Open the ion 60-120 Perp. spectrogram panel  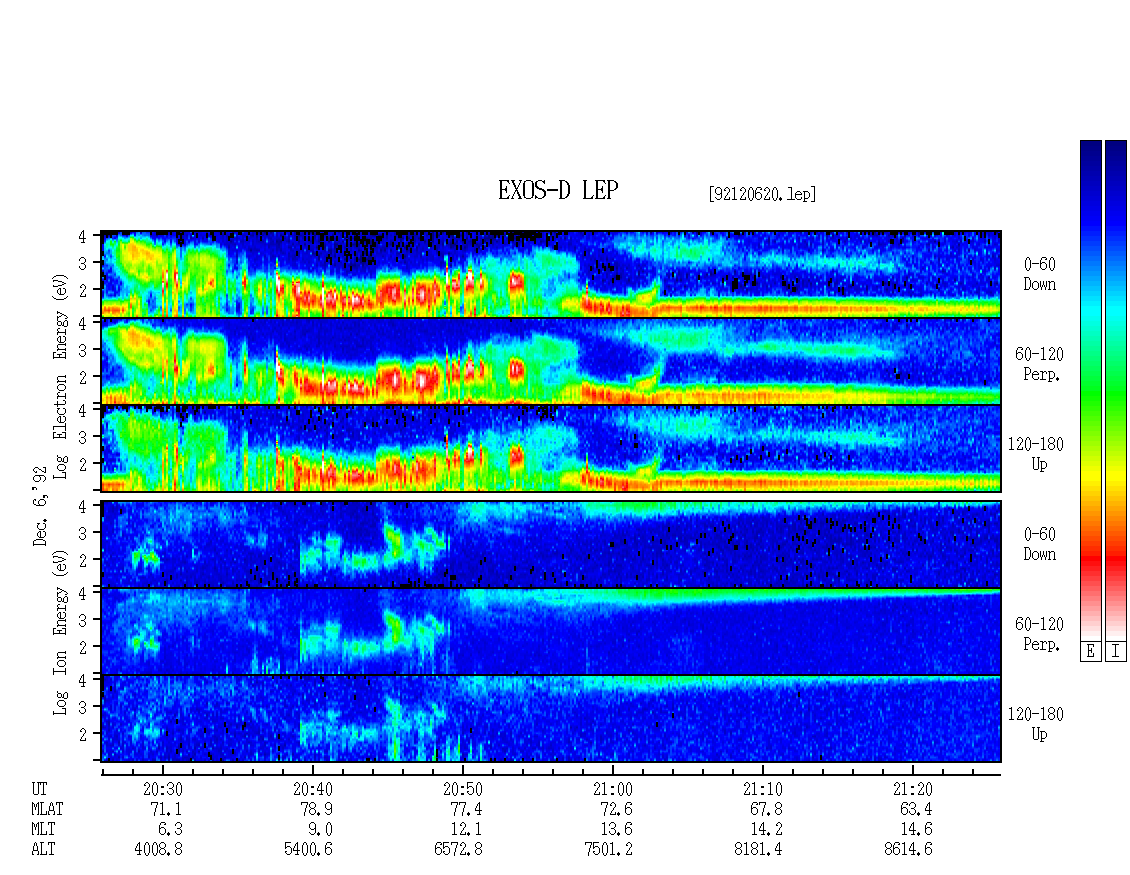tap(551, 631)
